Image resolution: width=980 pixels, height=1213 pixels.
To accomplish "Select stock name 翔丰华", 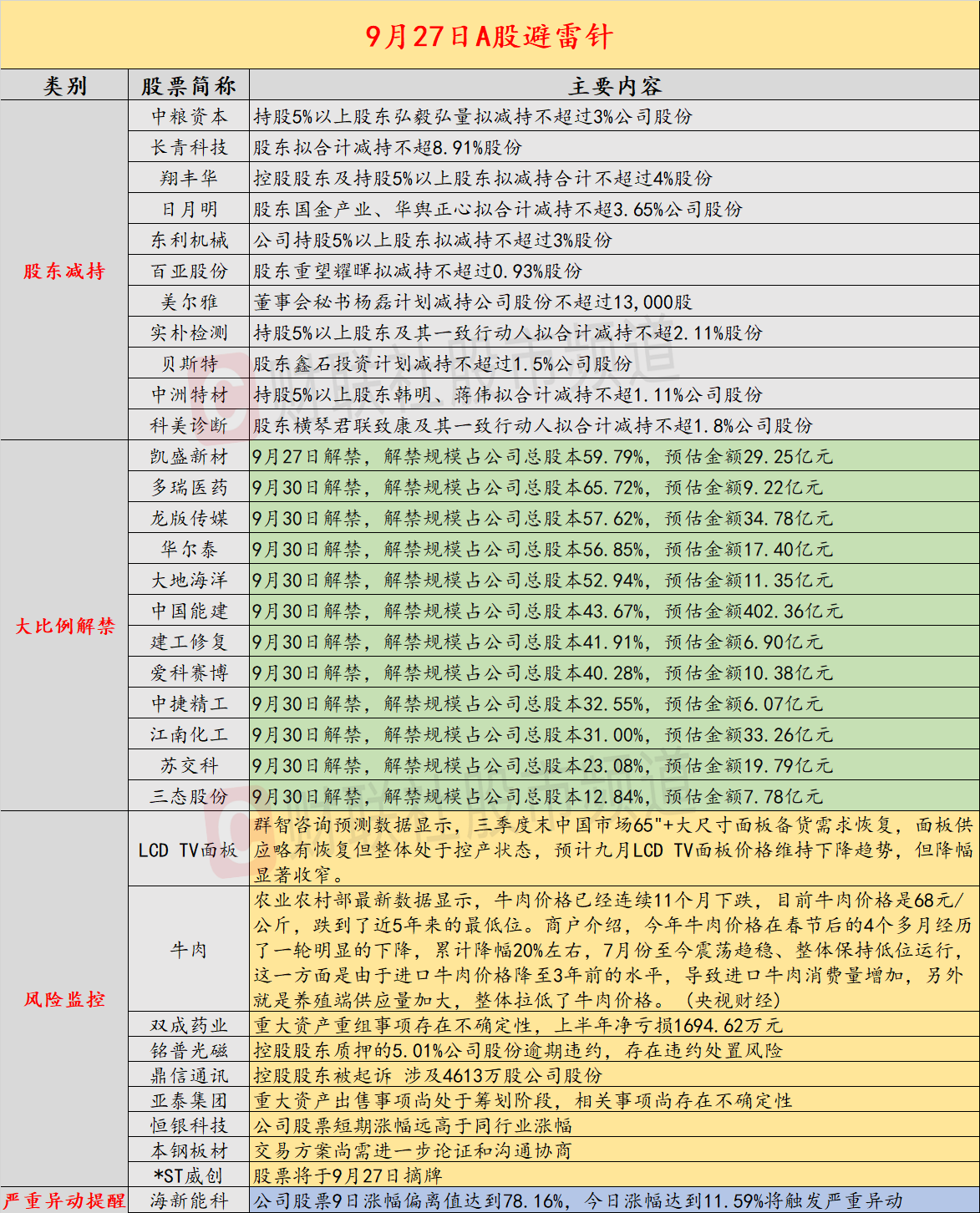I will click(189, 178).
